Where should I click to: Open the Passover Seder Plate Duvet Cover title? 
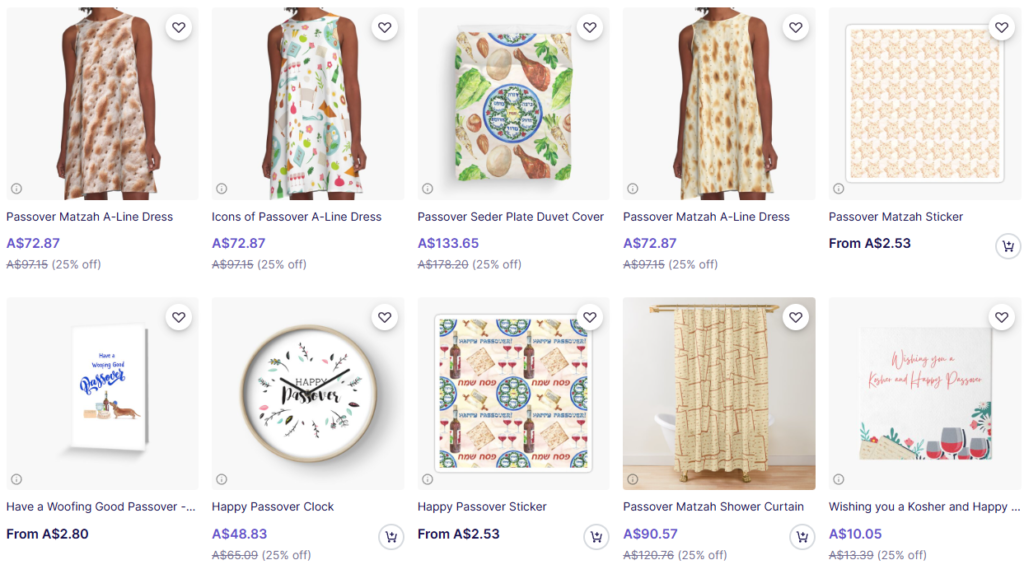click(x=511, y=217)
